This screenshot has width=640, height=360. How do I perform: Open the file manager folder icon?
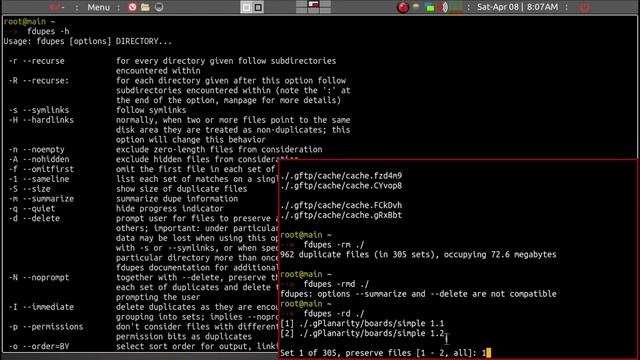(x=145, y=7)
